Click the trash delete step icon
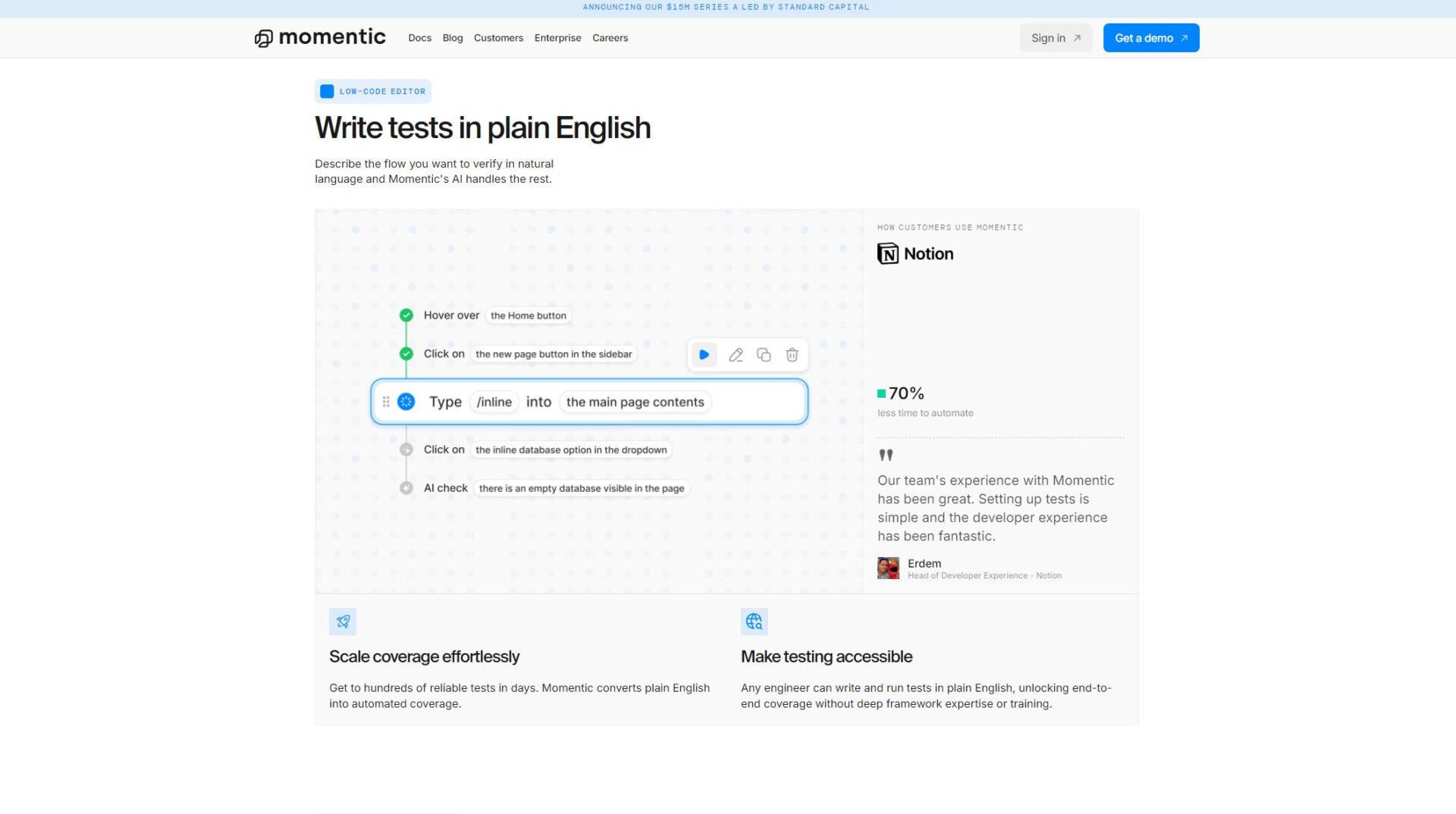This screenshot has width=1456, height=814. (x=792, y=355)
